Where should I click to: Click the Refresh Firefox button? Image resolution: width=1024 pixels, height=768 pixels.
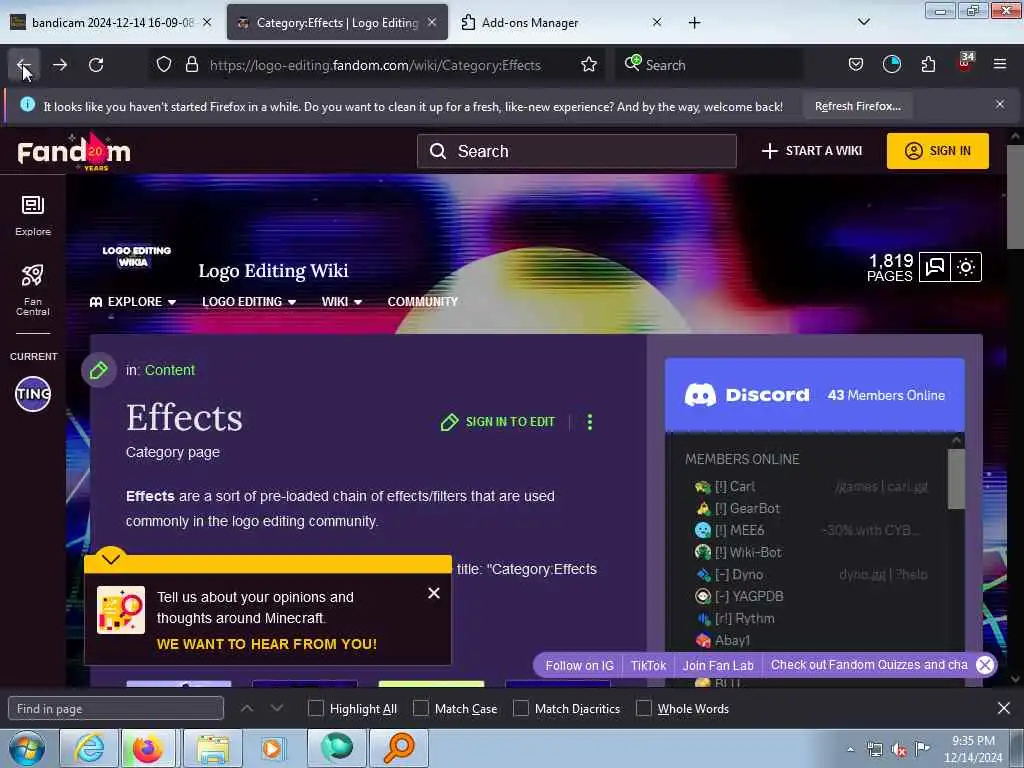[857, 106]
